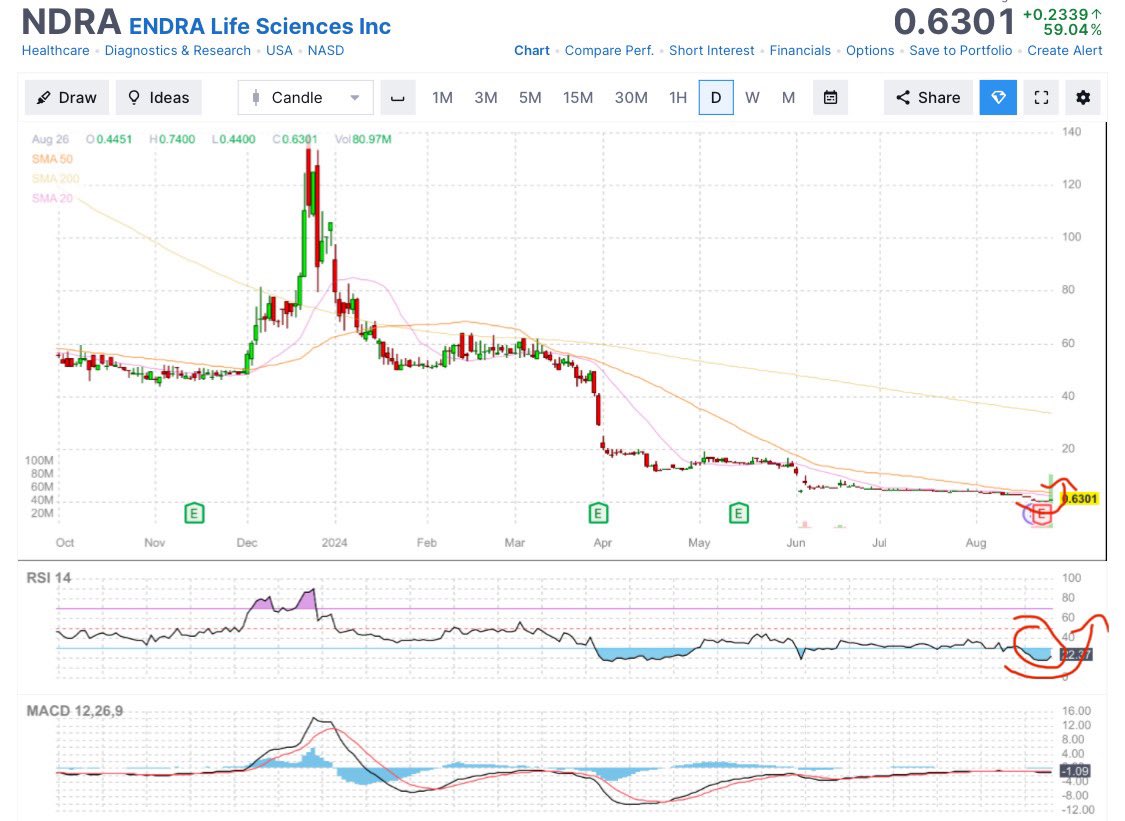Switch to the Financials tab

tap(800, 50)
